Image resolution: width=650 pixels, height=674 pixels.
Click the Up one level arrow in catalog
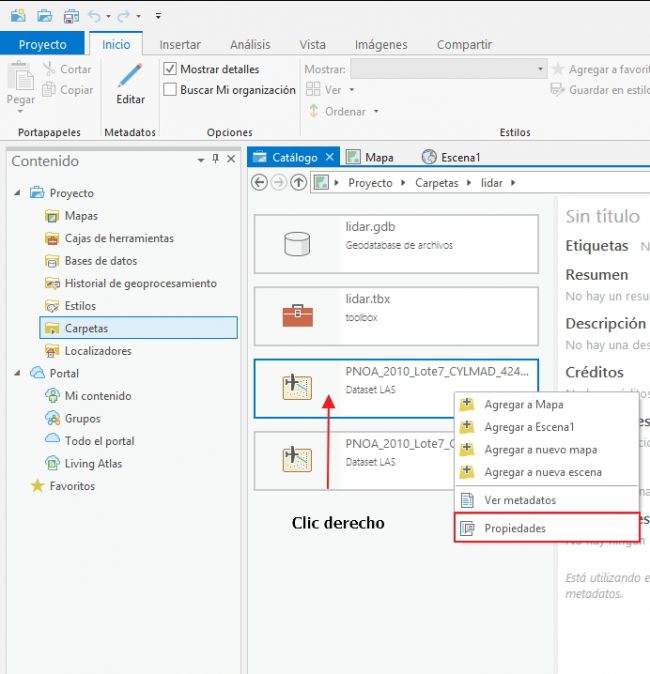[x=298, y=182]
